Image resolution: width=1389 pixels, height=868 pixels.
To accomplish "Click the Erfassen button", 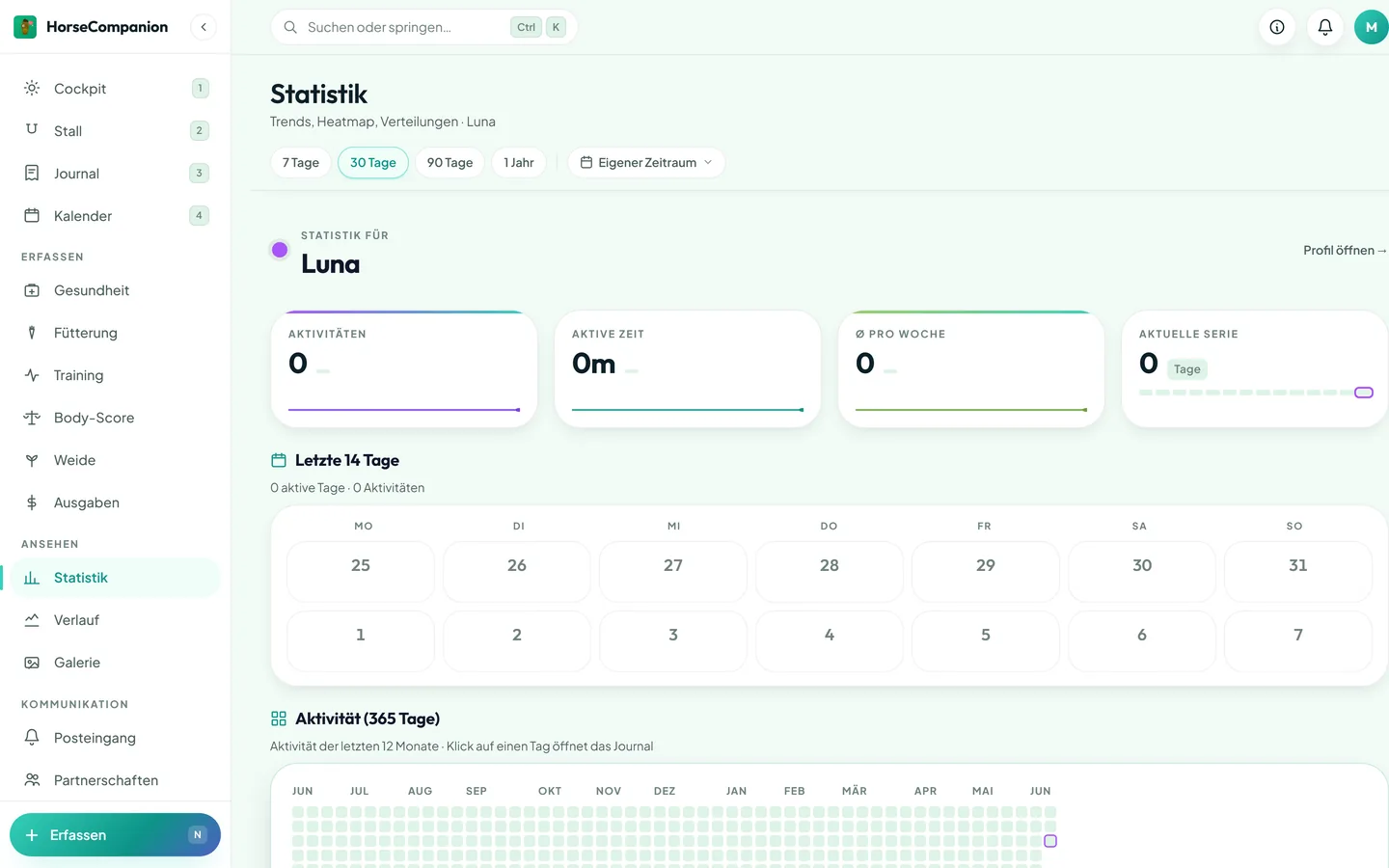I will click(115, 835).
